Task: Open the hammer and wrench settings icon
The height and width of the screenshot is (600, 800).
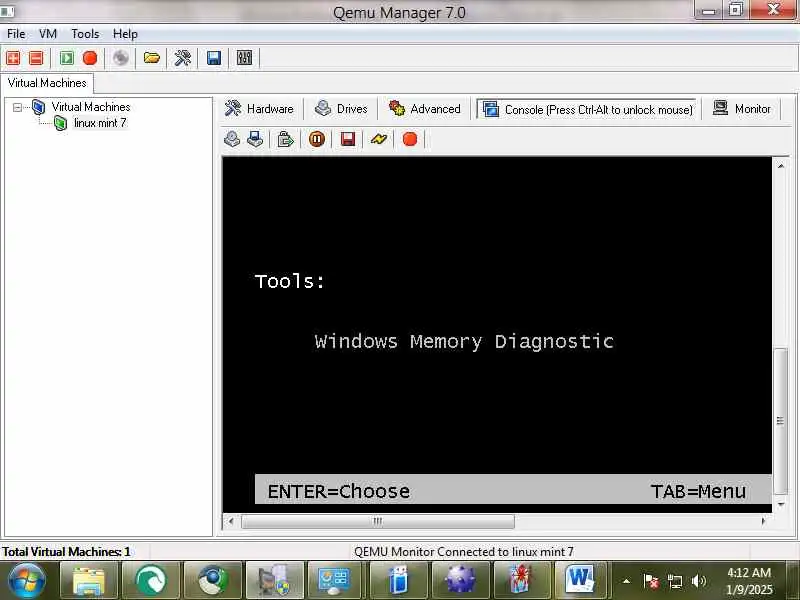Action: coord(183,58)
